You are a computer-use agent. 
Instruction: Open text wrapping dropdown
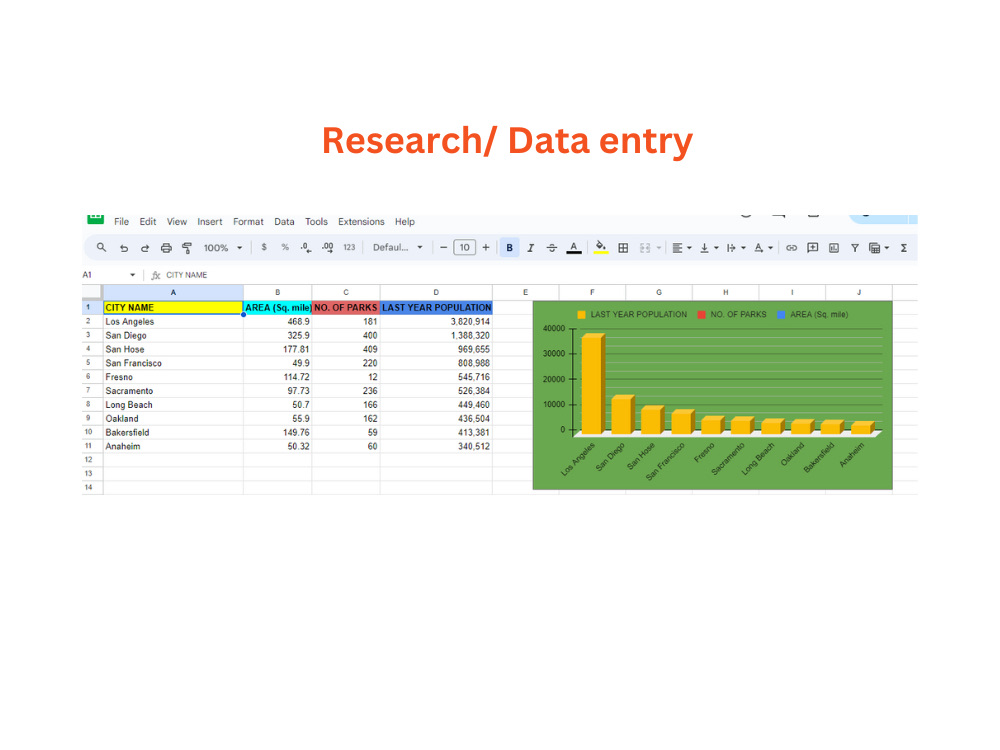pyautogui.click(x=736, y=248)
